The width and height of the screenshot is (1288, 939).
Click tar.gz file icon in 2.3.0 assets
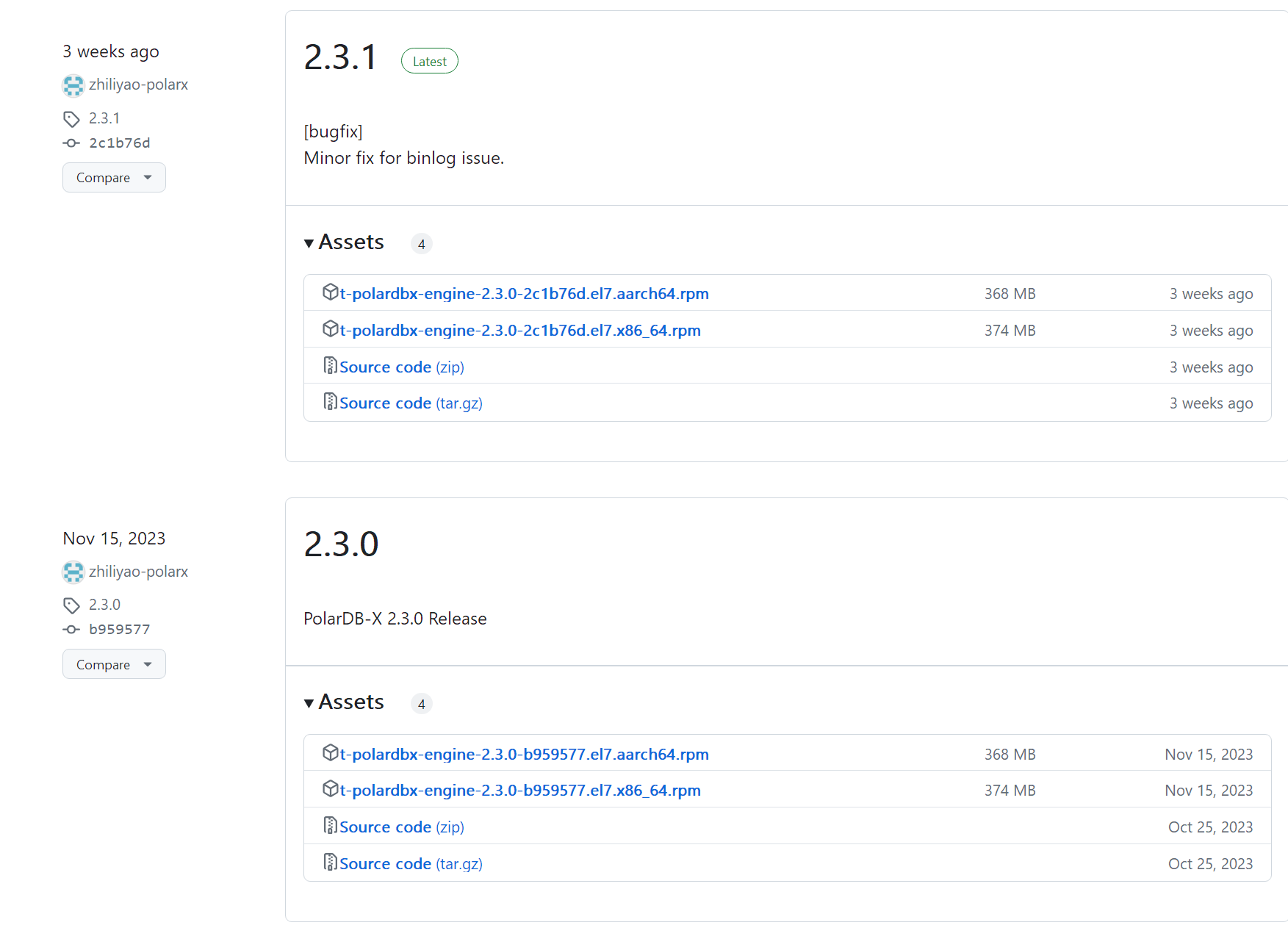[x=331, y=862]
